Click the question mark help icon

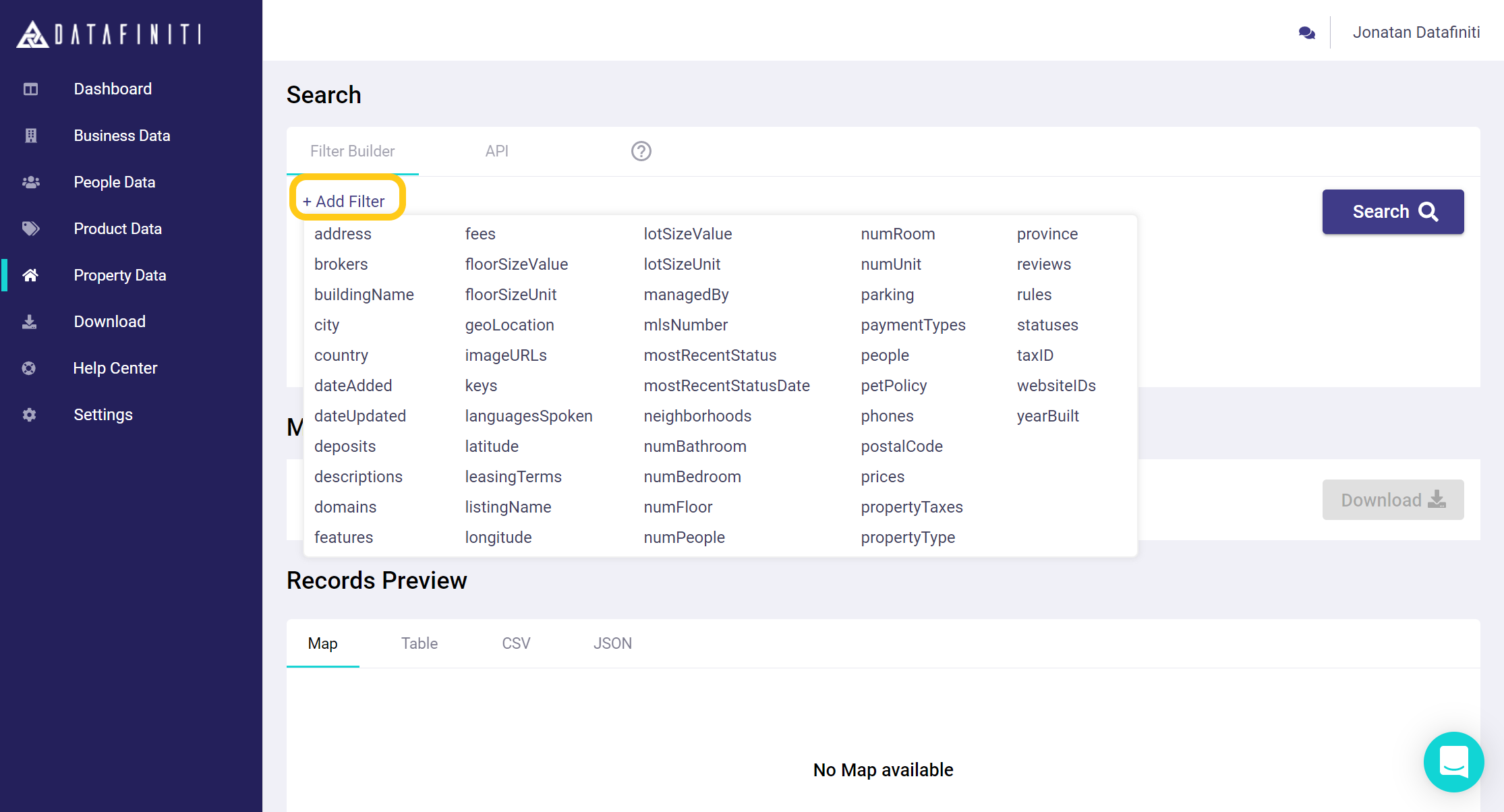641,151
